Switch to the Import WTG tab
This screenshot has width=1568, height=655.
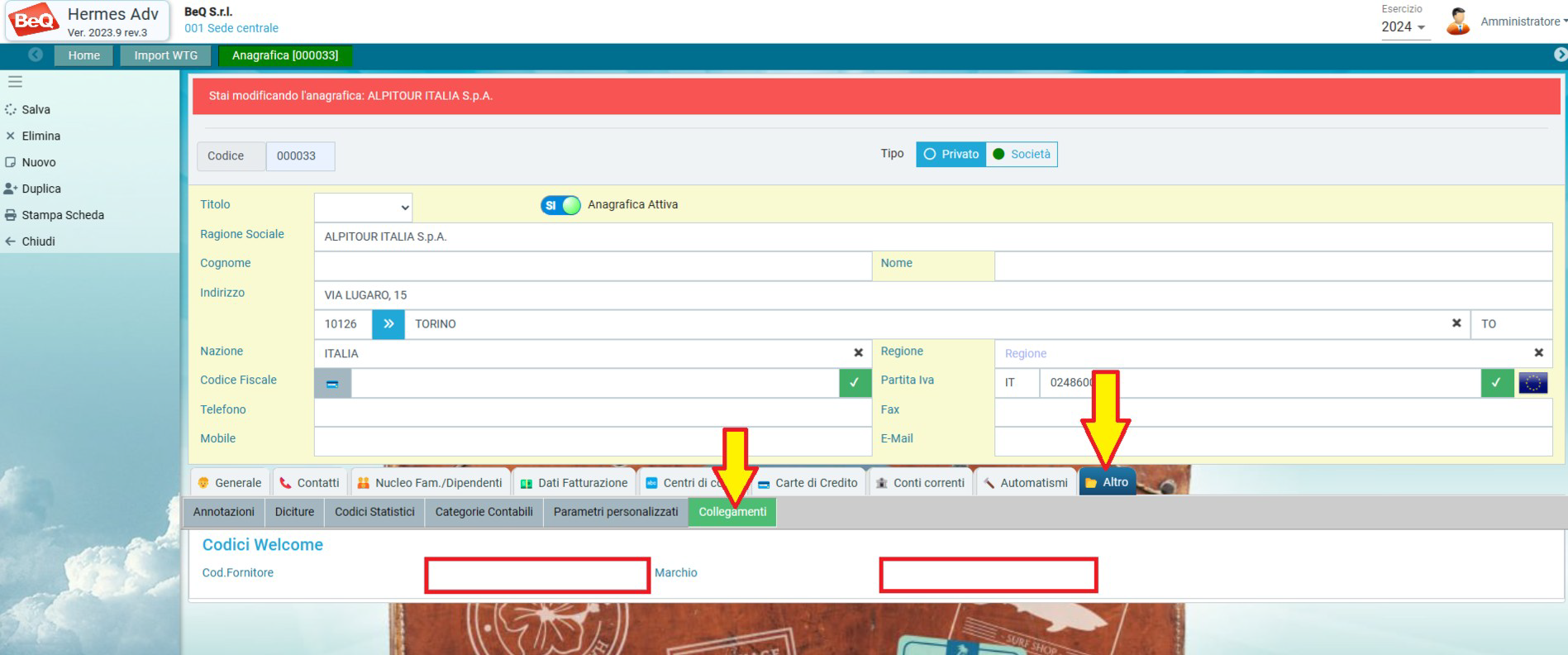tap(166, 55)
